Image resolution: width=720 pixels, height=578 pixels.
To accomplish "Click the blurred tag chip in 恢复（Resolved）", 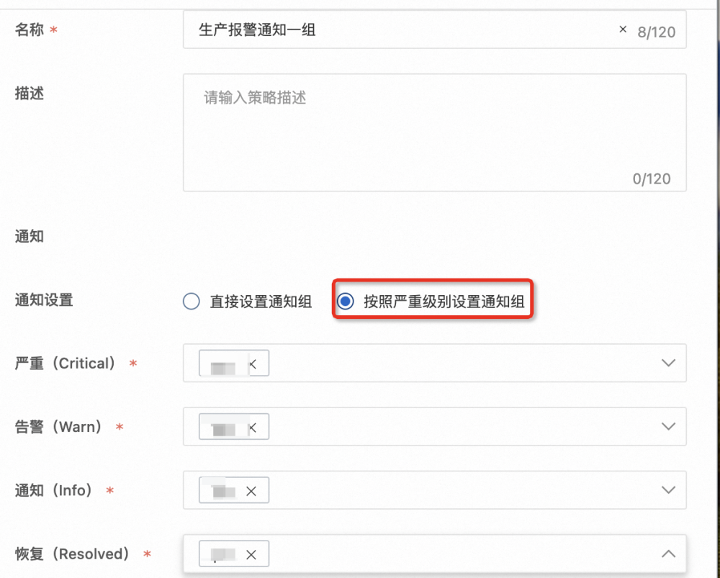I will tap(224, 554).
